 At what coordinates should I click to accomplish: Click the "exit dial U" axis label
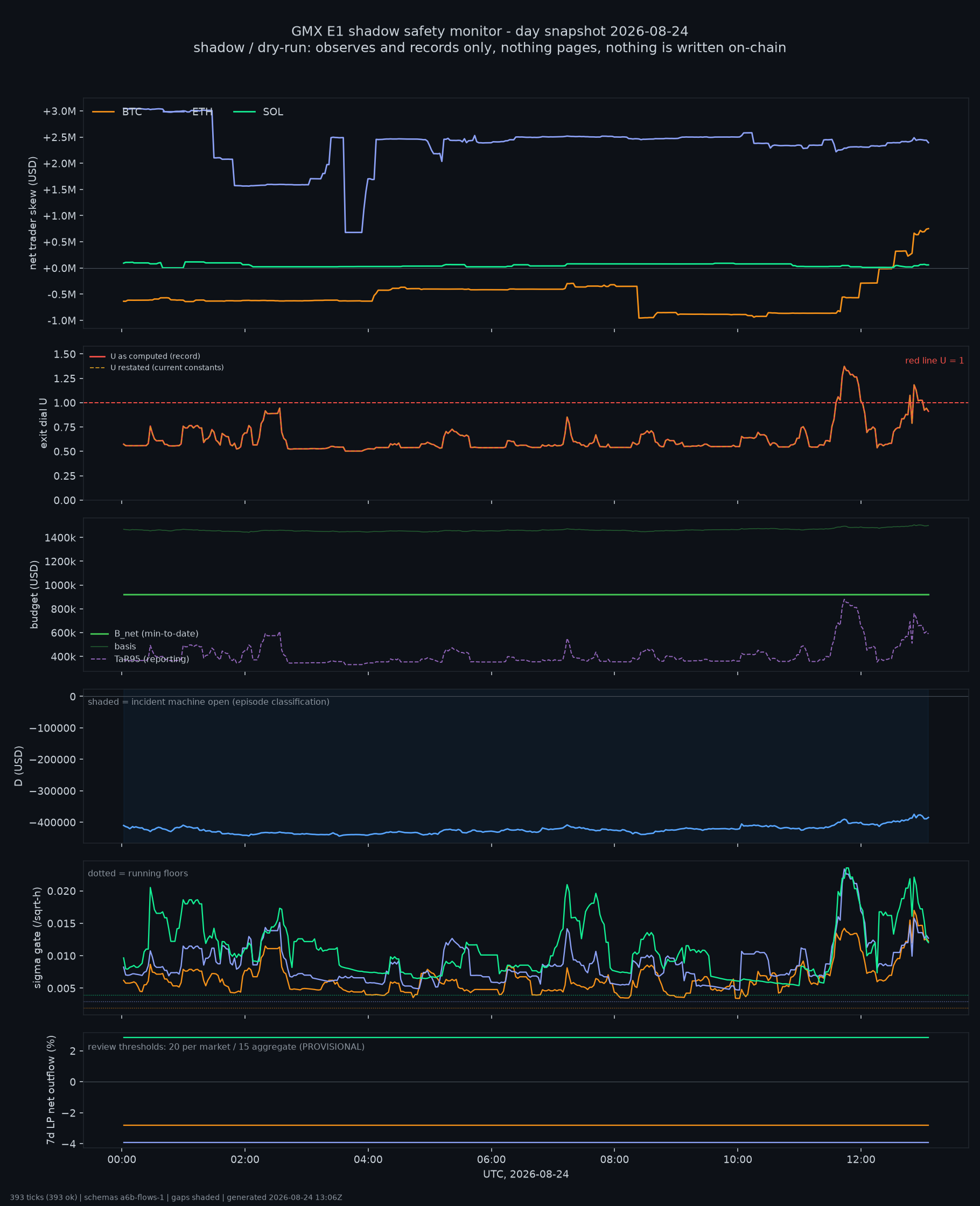click(44, 423)
